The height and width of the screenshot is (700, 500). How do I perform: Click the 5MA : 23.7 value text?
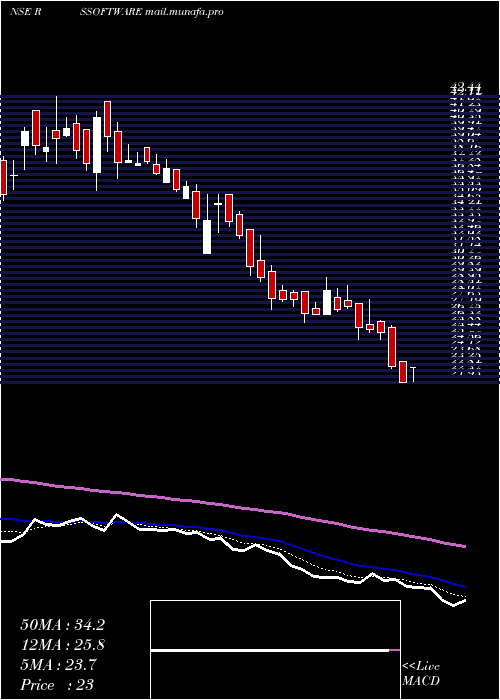pos(58,665)
